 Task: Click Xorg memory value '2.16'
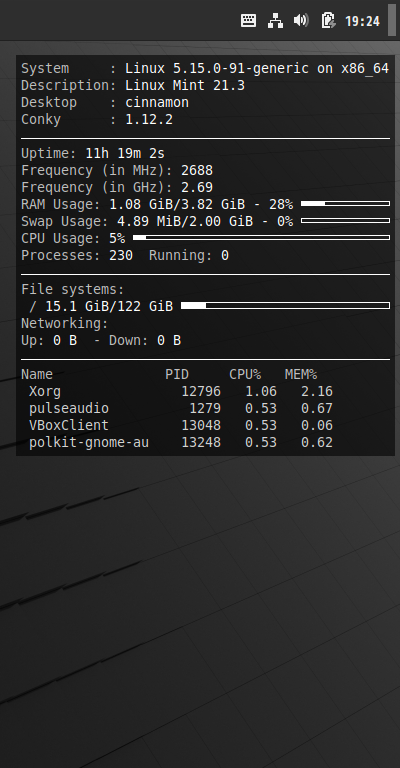(317, 392)
